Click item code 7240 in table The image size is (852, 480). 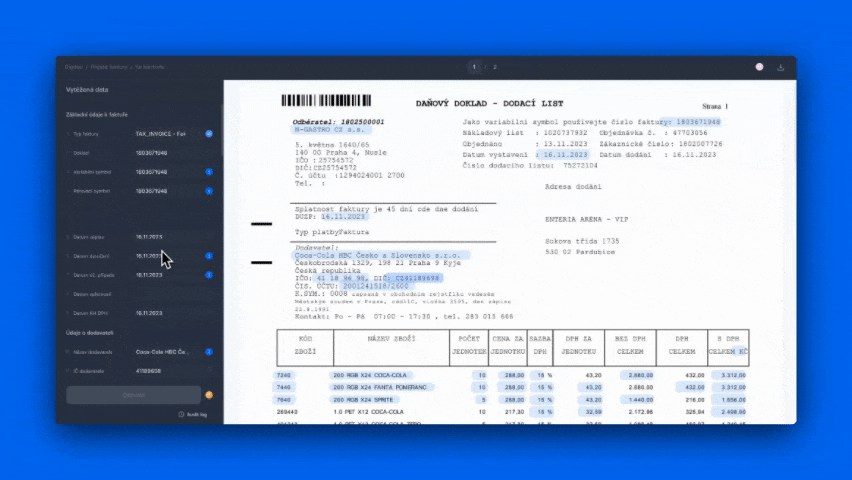click(x=284, y=375)
